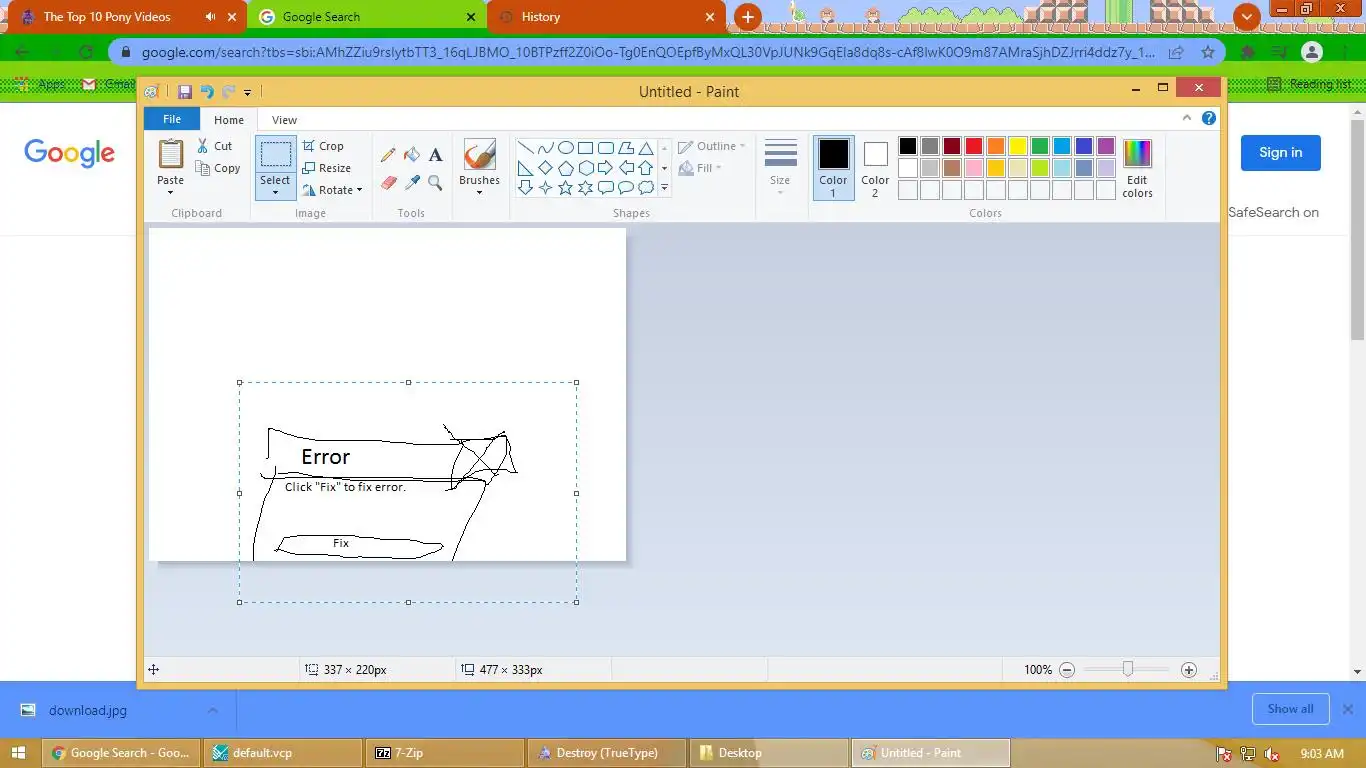Open the Edit colors dialog

point(1137,168)
